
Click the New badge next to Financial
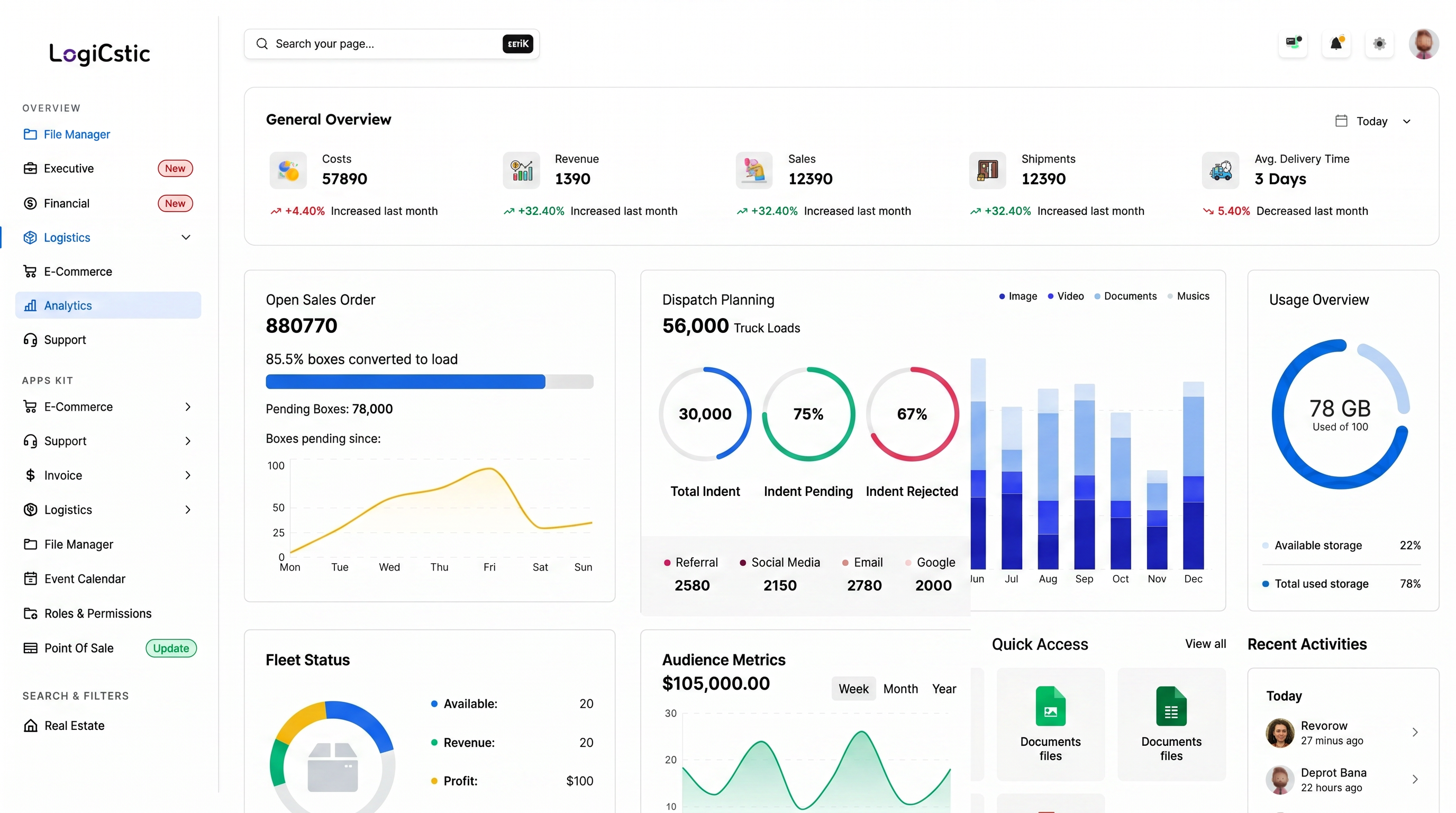[175, 203]
